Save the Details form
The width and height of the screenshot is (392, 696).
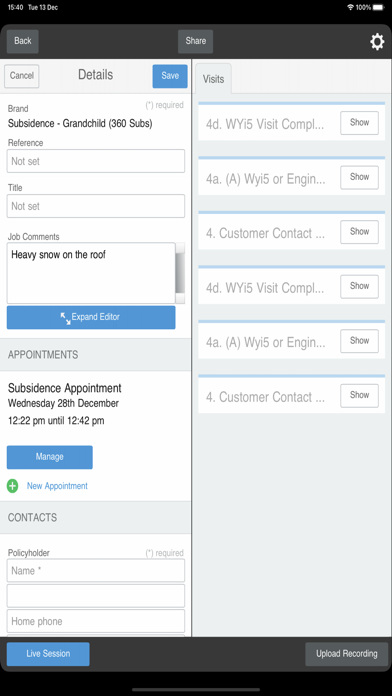[170, 76]
